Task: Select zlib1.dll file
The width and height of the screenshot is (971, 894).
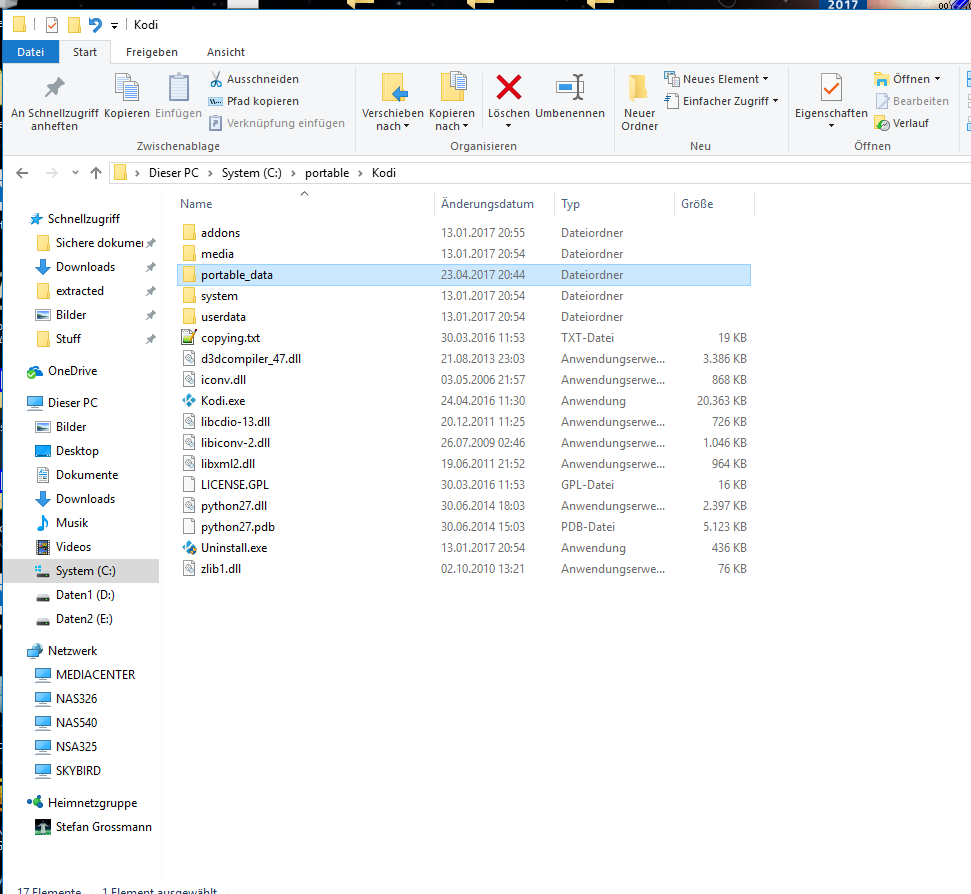Action: pyautogui.click(x=220, y=569)
